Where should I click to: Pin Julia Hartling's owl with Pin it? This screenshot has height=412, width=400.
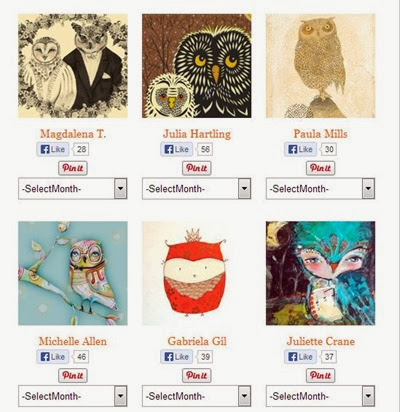coord(197,168)
